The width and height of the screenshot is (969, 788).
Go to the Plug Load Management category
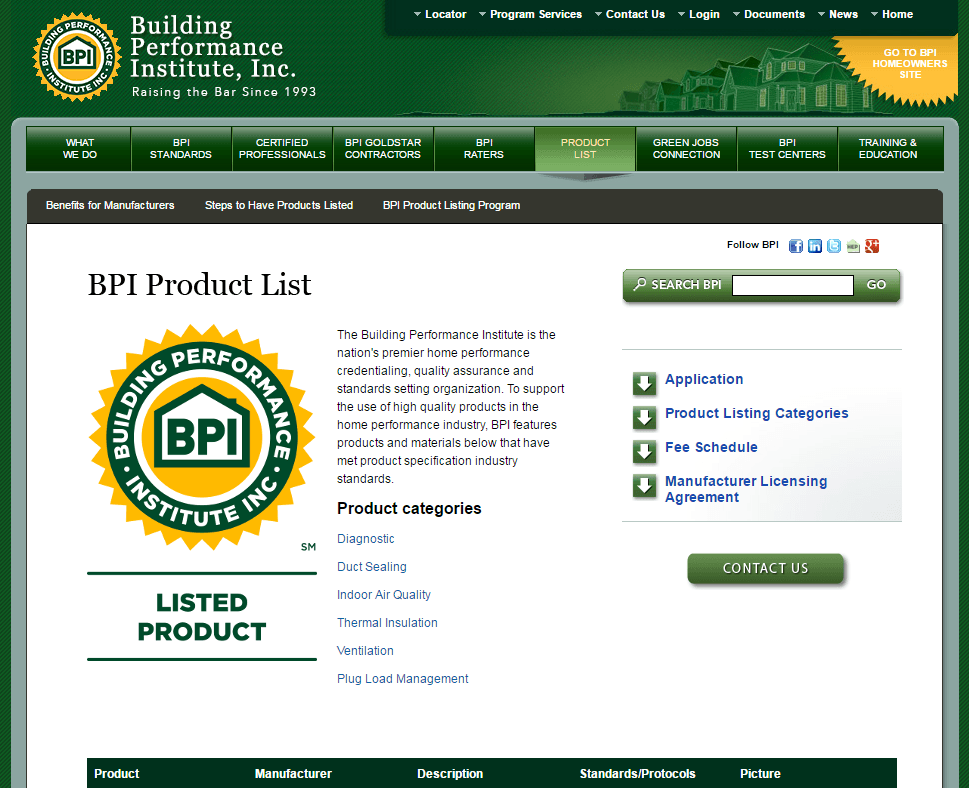click(402, 679)
